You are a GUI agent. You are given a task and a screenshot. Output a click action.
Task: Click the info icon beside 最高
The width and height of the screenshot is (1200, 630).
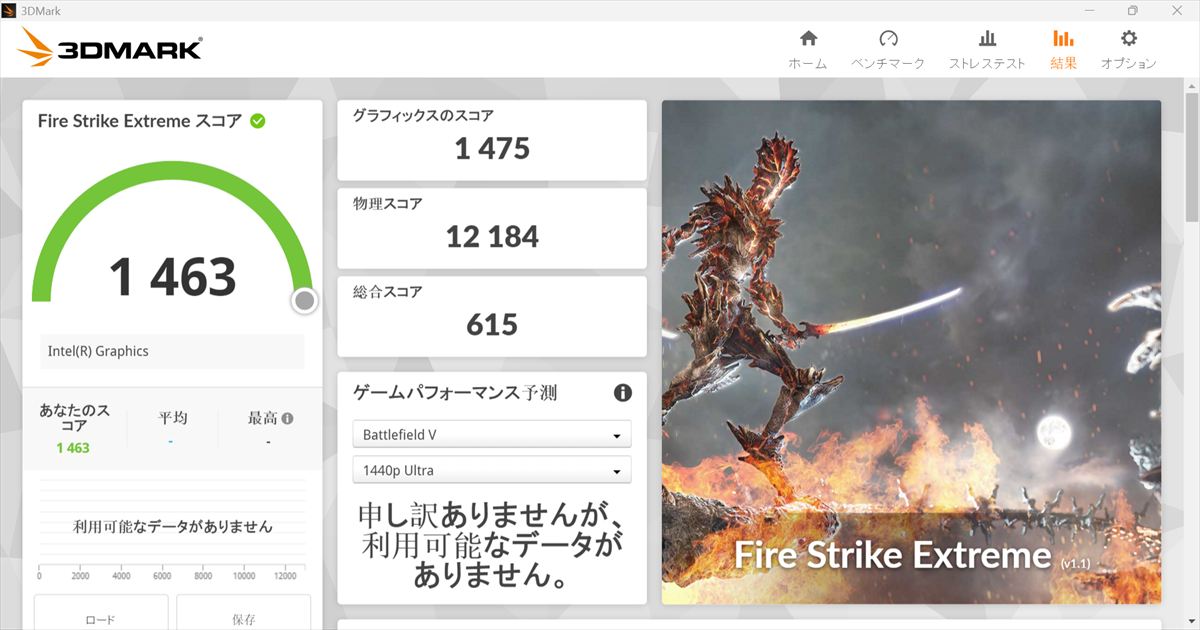click(x=287, y=419)
